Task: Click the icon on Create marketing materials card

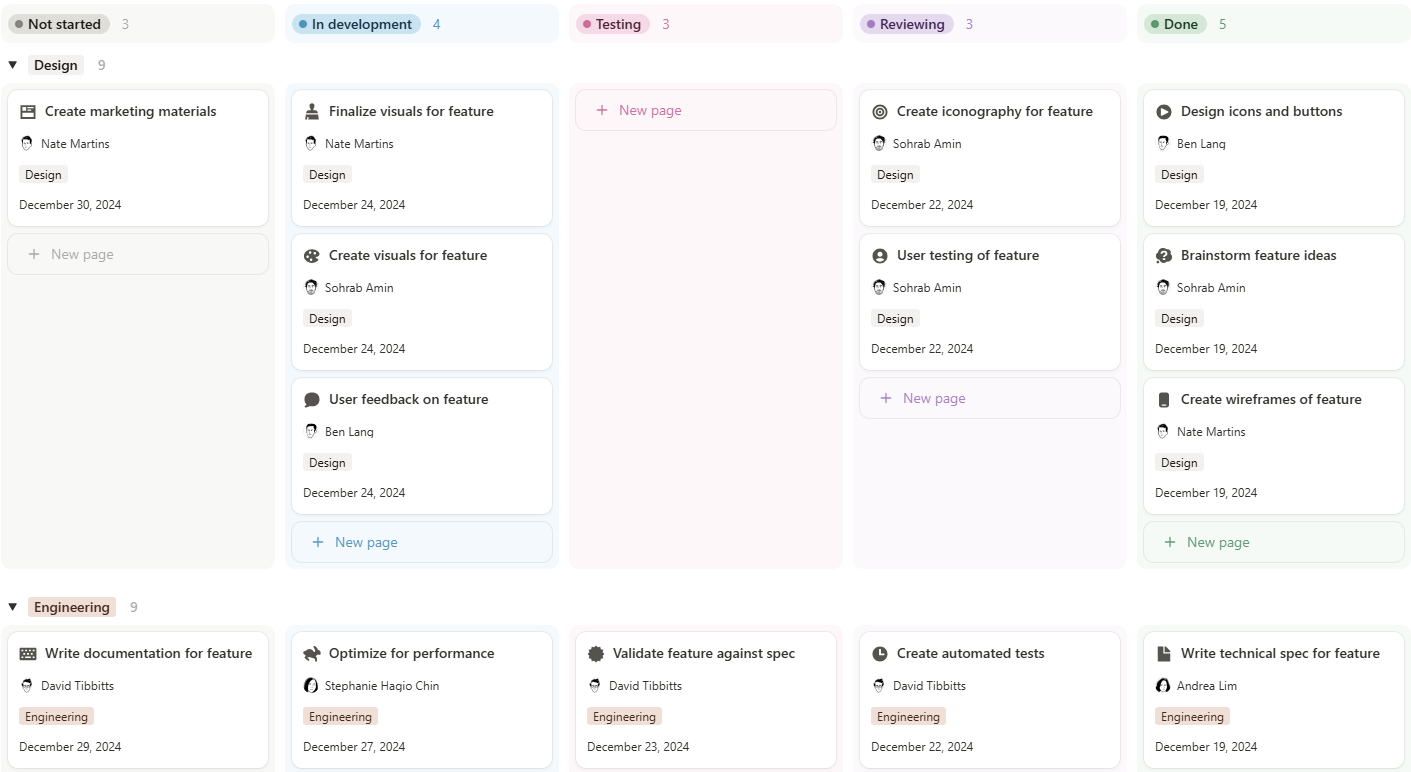Action: pos(28,112)
